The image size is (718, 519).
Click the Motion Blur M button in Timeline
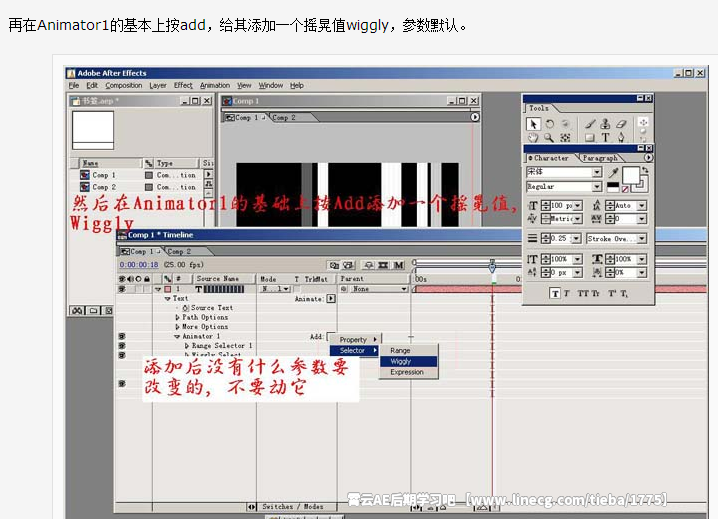click(399, 265)
